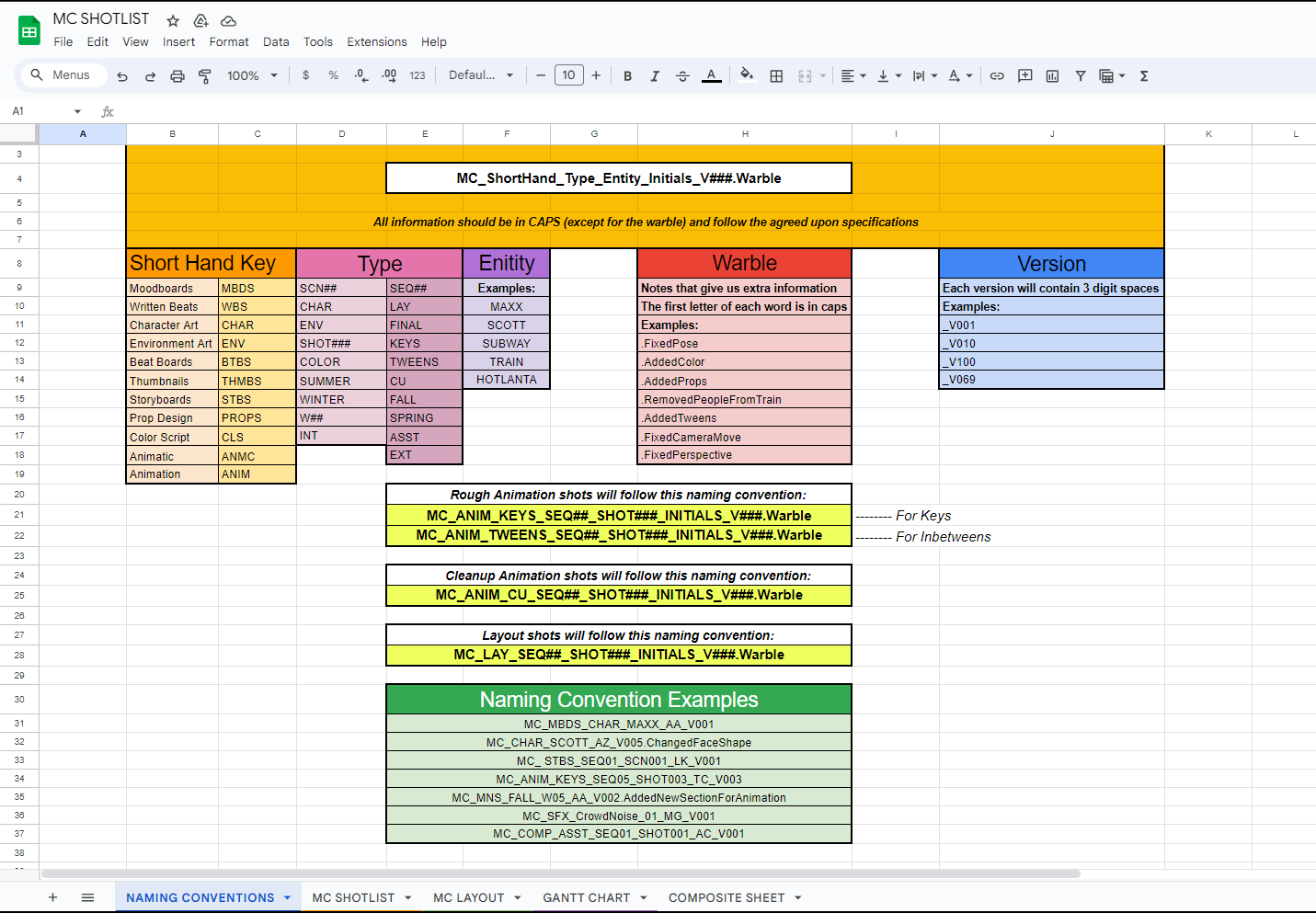
Task: Open the Default font dropdown
Action: pos(481,75)
